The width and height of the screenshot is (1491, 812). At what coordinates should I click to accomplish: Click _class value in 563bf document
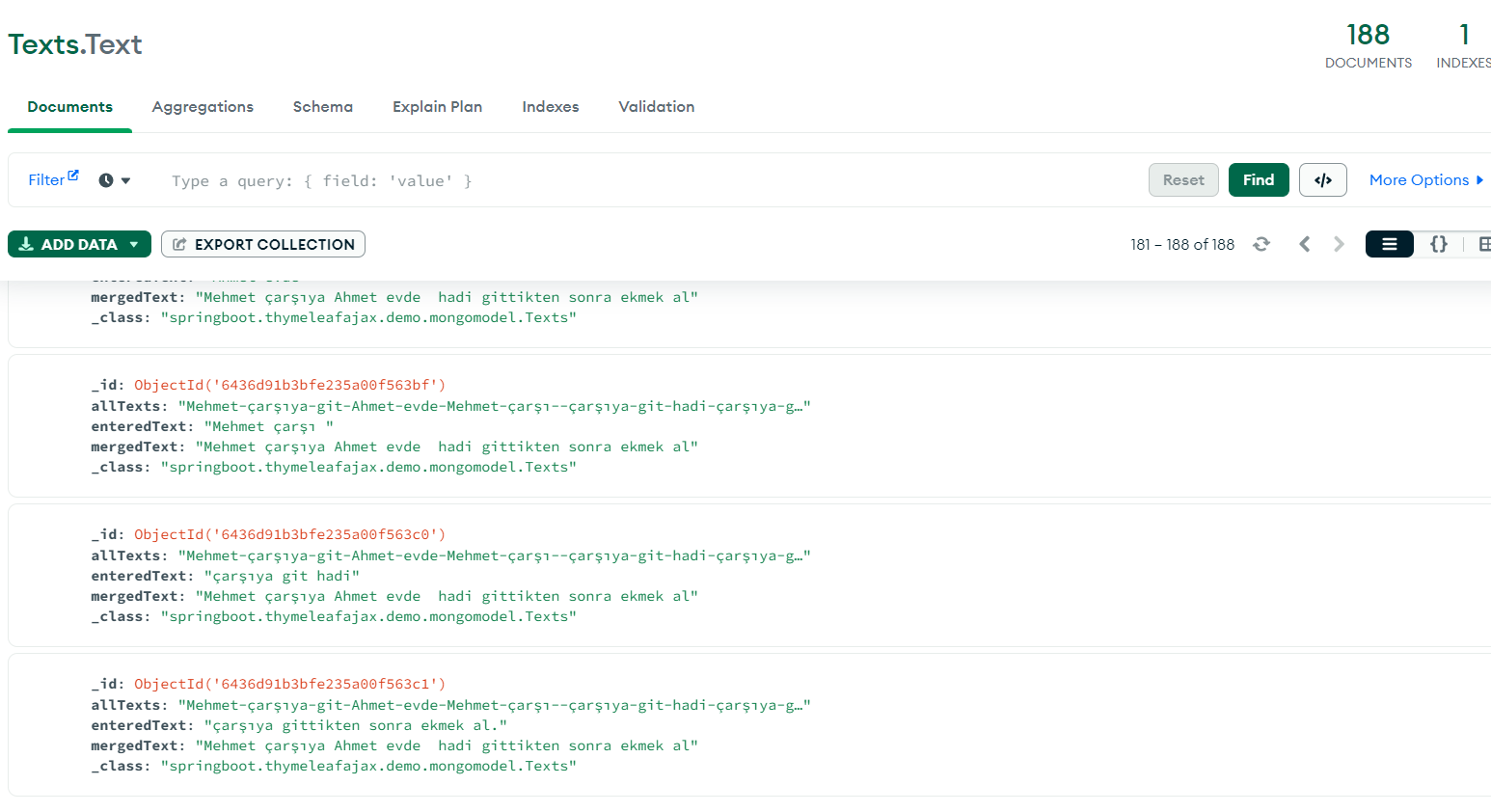(x=368, y=467)
